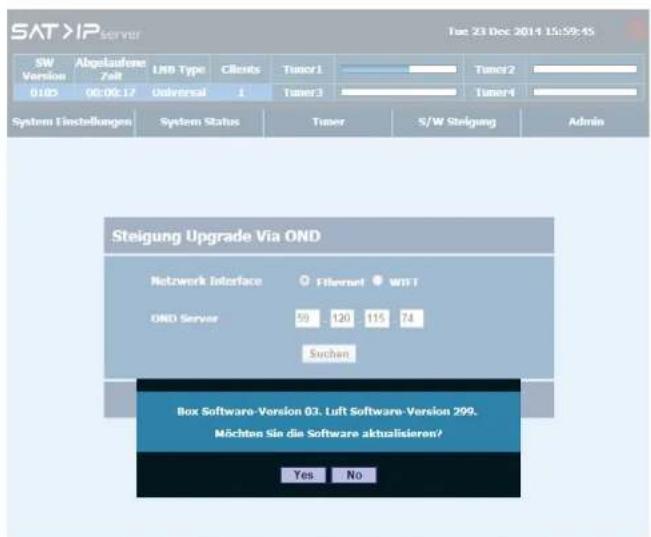This screenshot has height=537, width=651.
Task: Open the S/W Steigung tab
Action: (457, 122)
